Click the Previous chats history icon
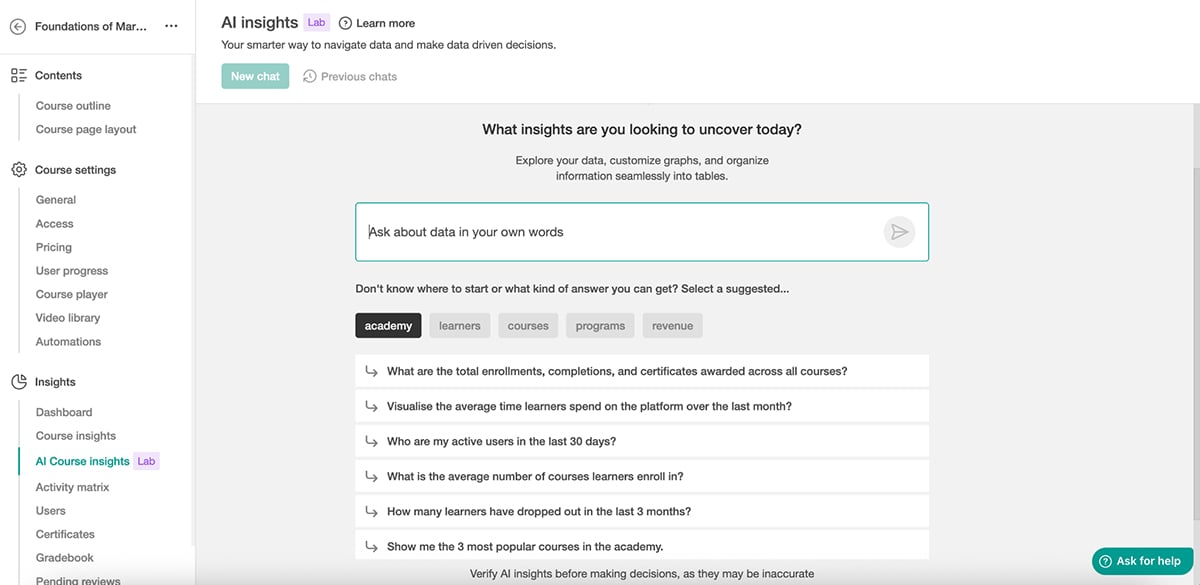 (x=309, y=76)
